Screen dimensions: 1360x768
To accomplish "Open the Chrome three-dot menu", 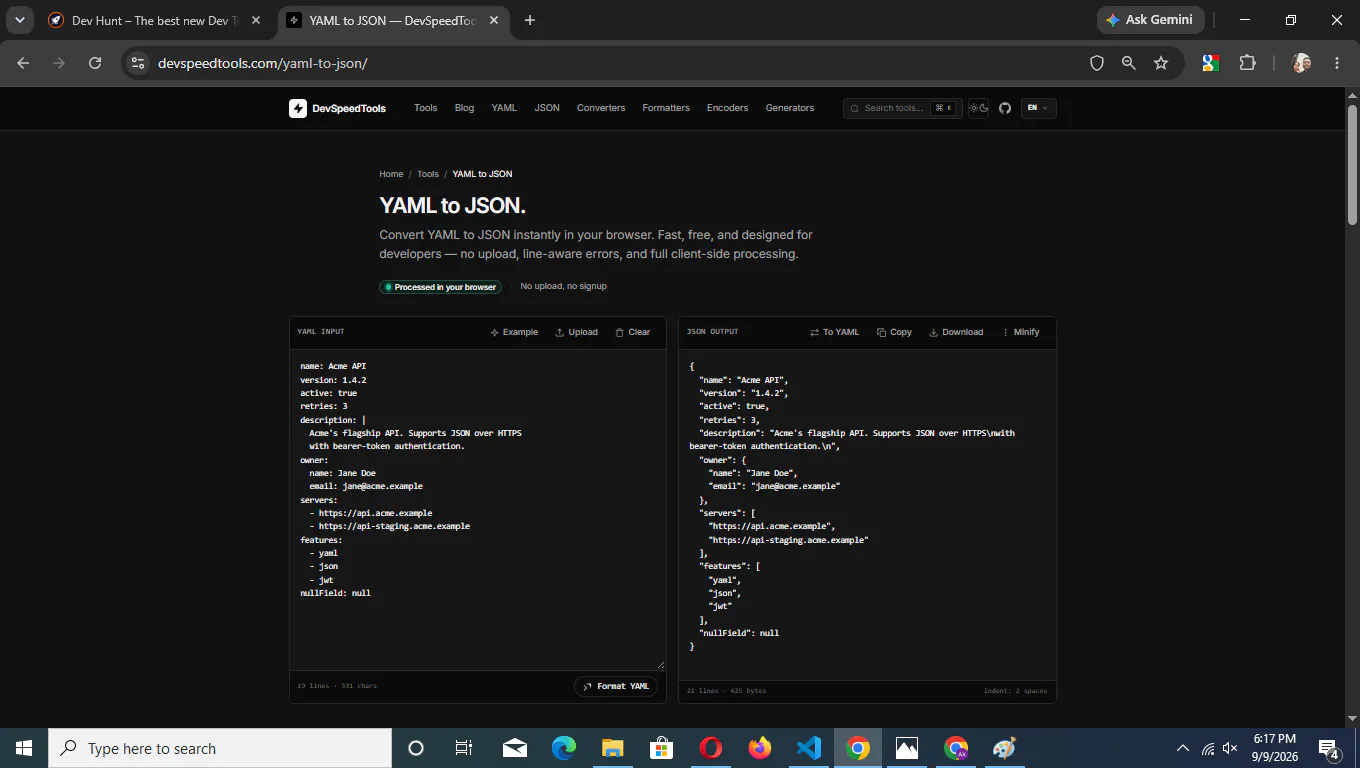I will click(1337, 63).
